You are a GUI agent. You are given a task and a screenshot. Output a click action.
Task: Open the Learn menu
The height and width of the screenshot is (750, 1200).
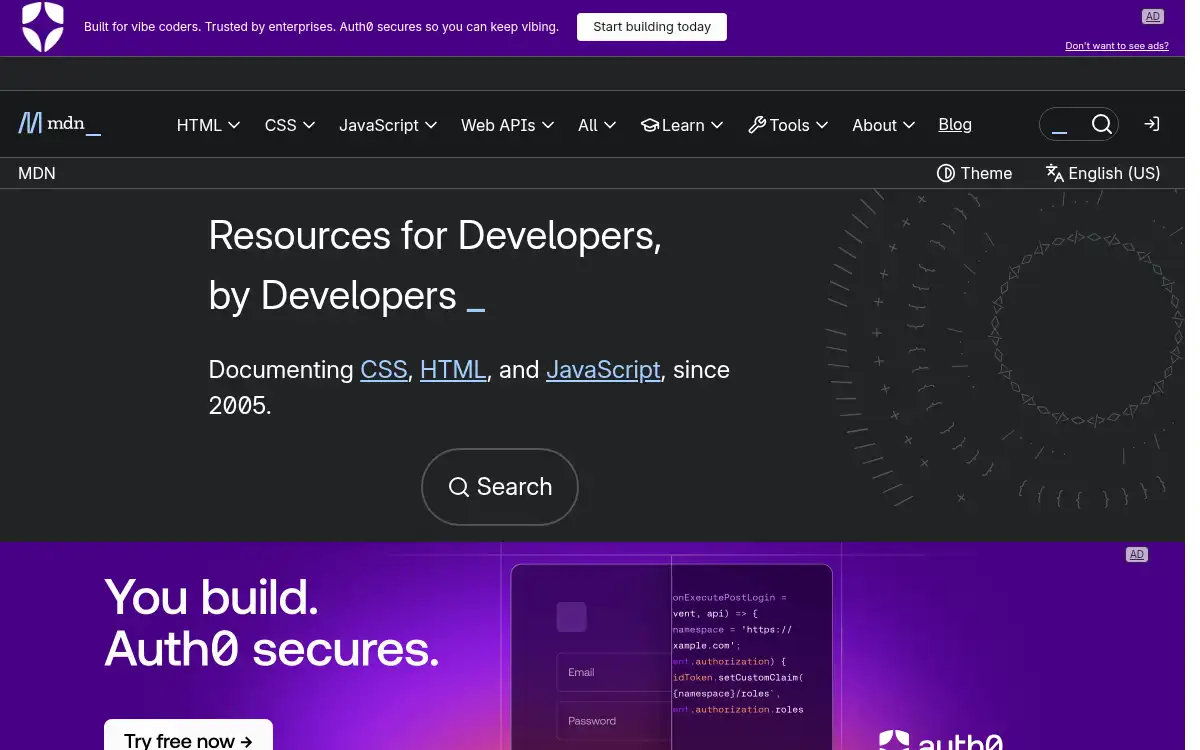[x=681, y=125]
